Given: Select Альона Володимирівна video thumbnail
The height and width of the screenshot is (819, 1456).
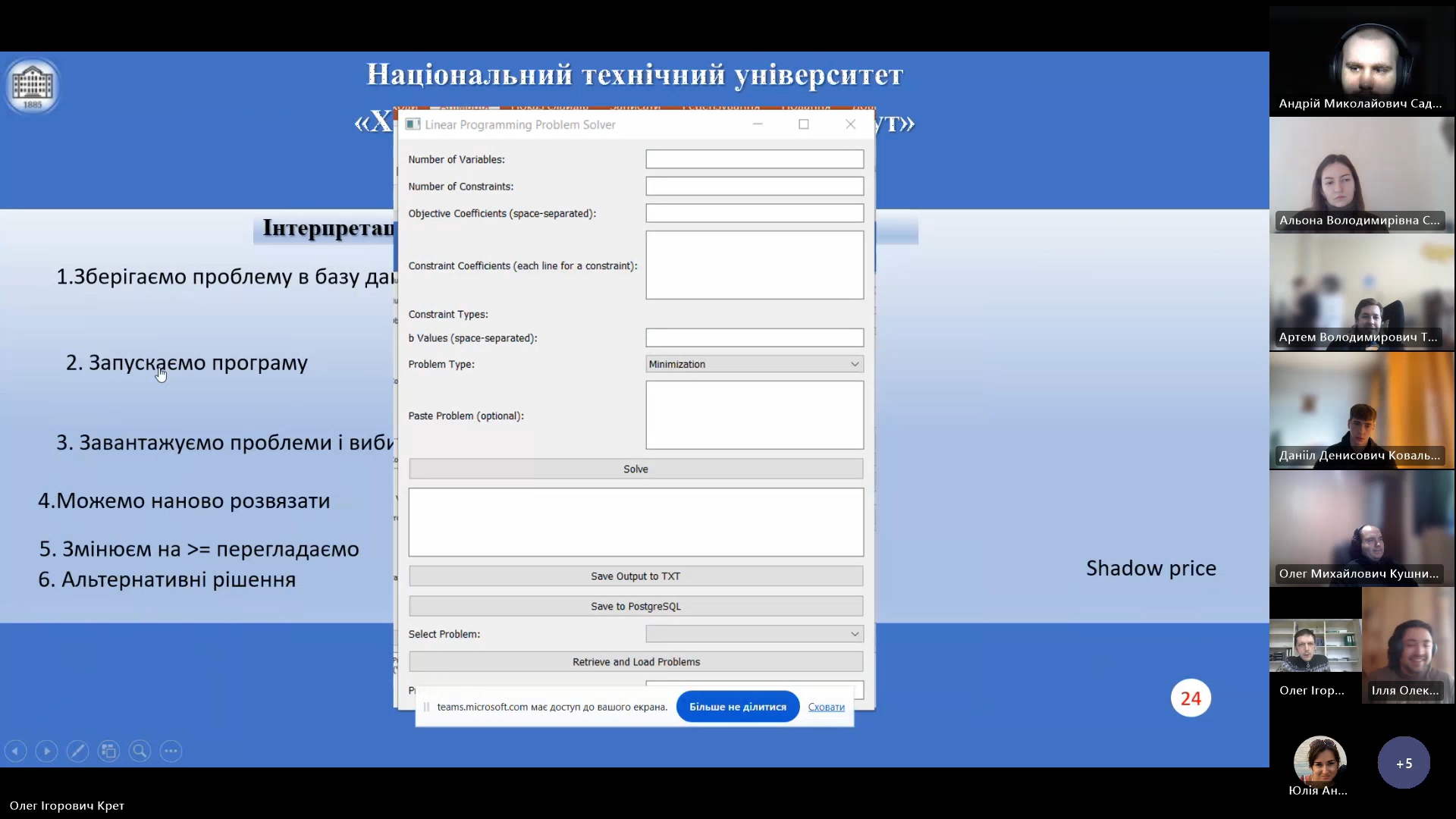Looking at the screenshot, I should tap(1361, 176).
